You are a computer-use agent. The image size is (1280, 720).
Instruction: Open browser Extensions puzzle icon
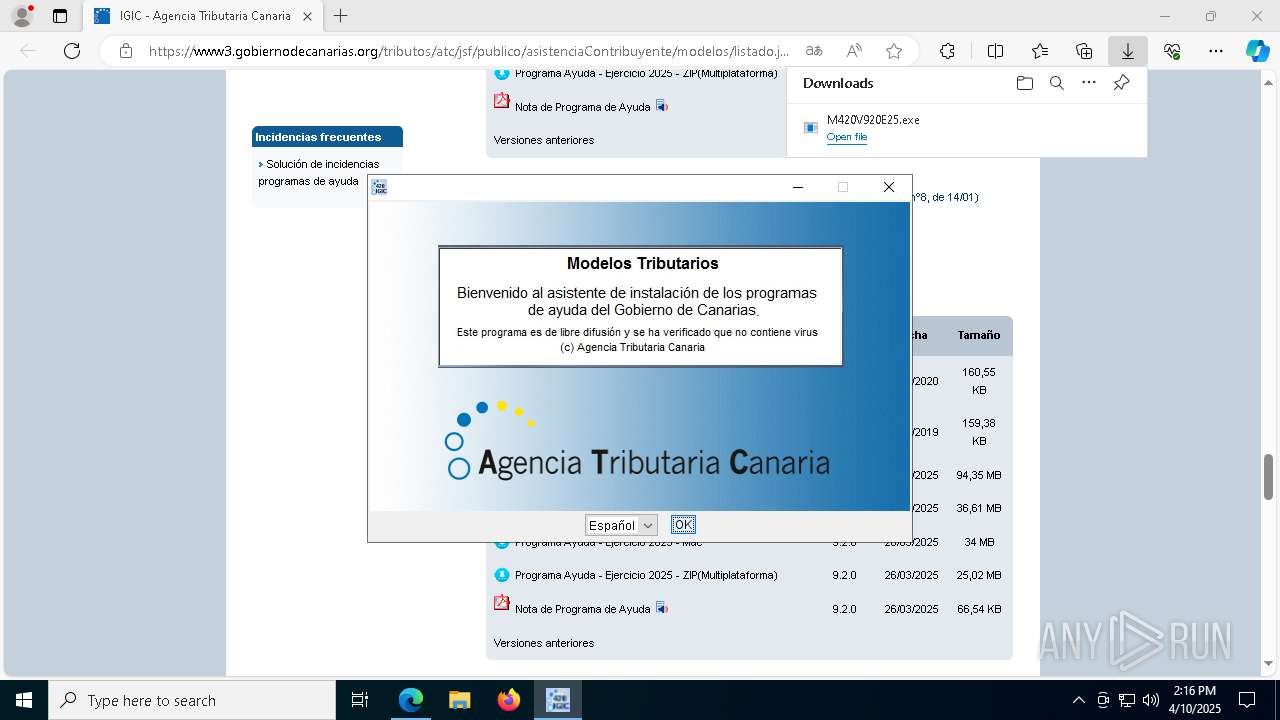tap(947, 51)
